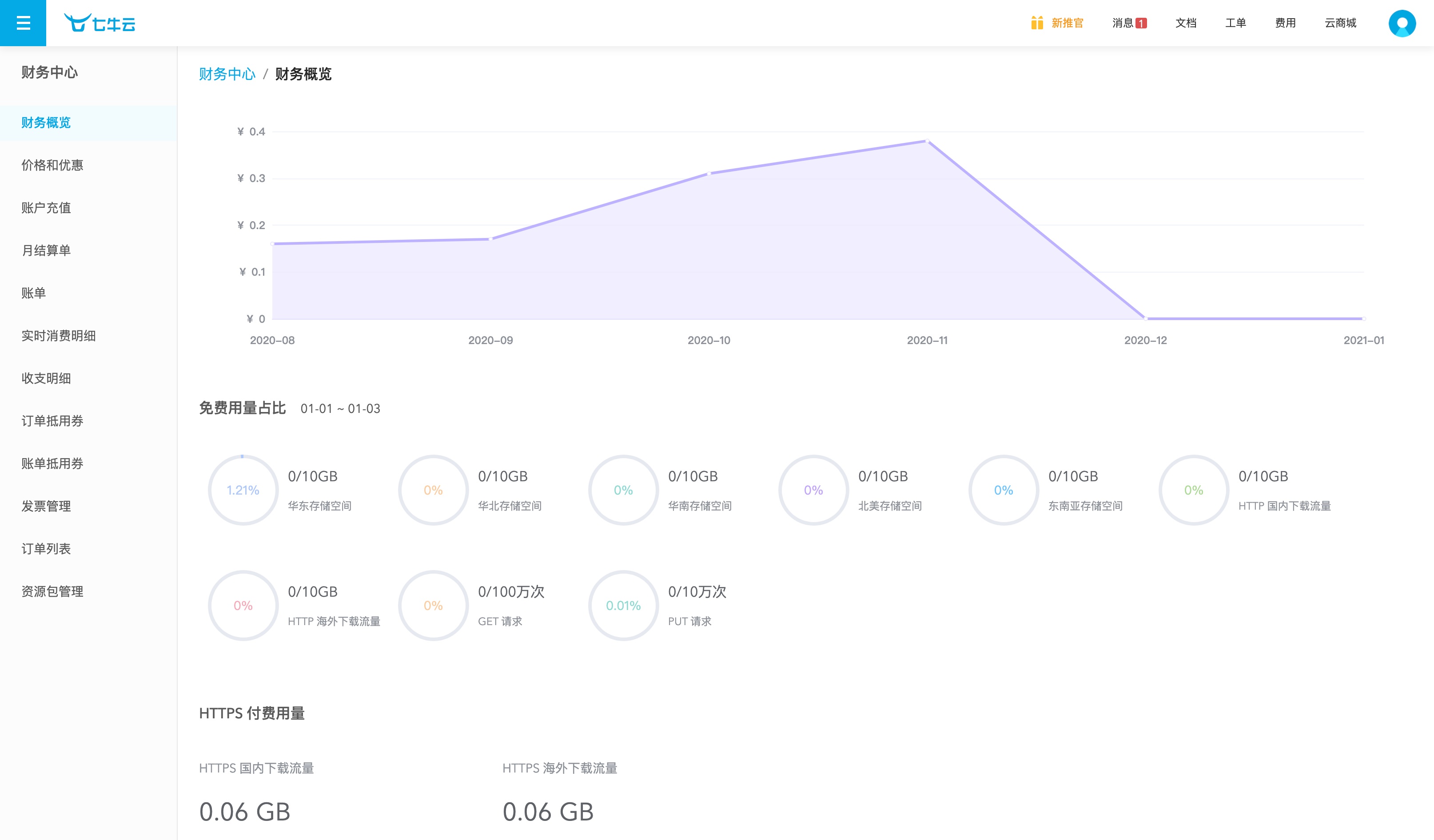Select 收支明细 in sidebar
Screen dimensions: 1434x840
point(88,379)
